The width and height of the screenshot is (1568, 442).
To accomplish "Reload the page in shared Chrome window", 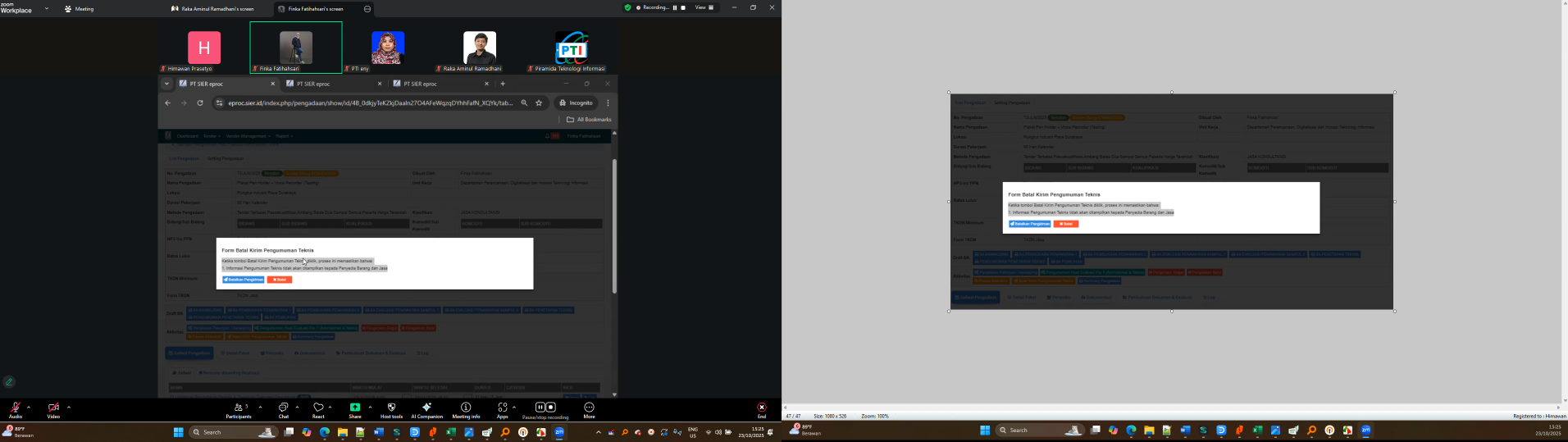I will coord(199,103).
